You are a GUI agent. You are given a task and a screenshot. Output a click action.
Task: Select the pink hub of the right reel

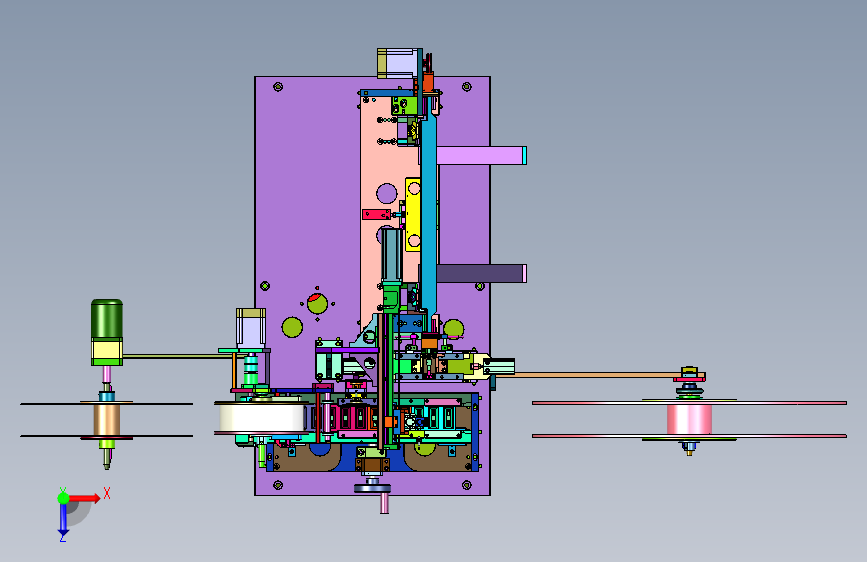689,419
